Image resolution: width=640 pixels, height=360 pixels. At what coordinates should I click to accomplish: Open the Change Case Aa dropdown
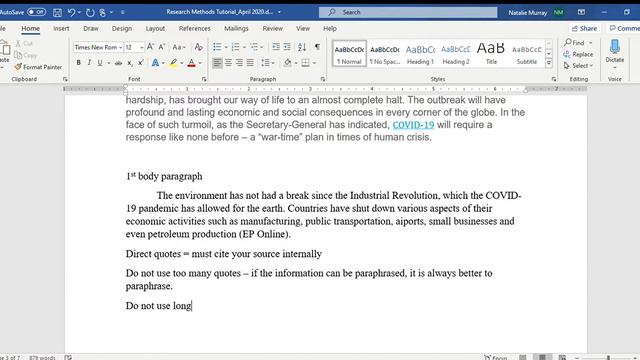pyautogui.click(x=178, y=47)
